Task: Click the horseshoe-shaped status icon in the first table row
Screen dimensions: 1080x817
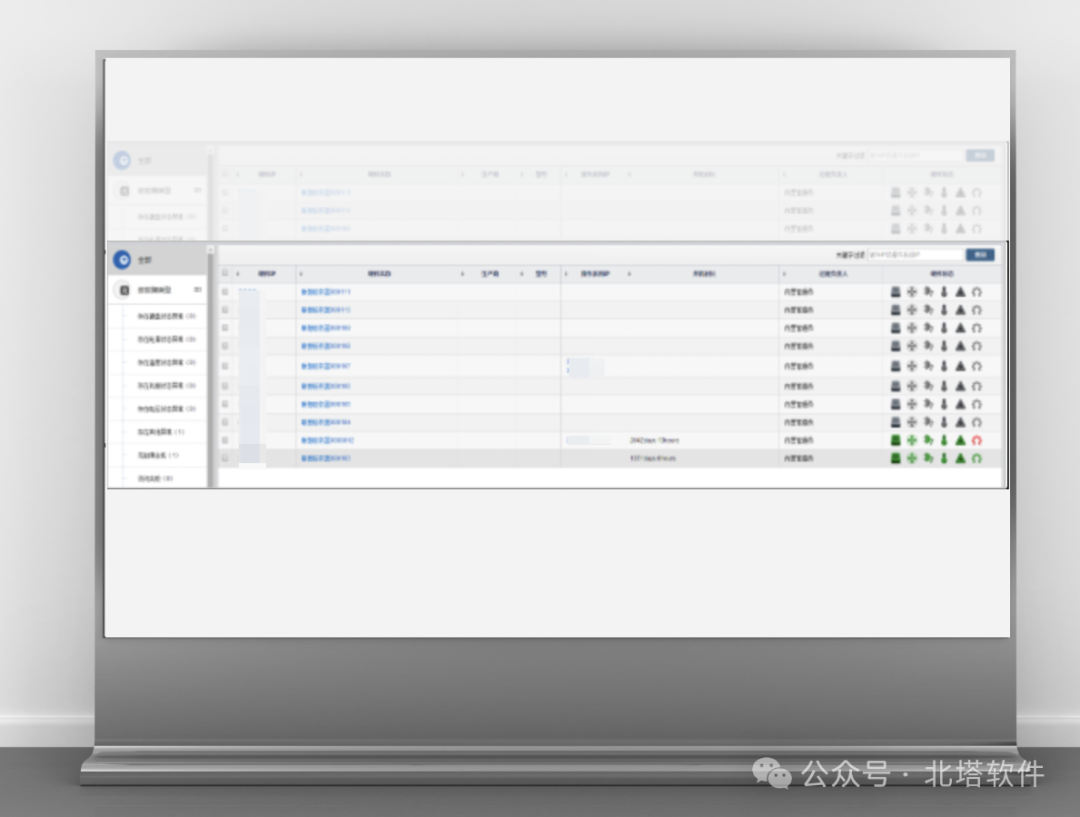Action: pos(977,292)
